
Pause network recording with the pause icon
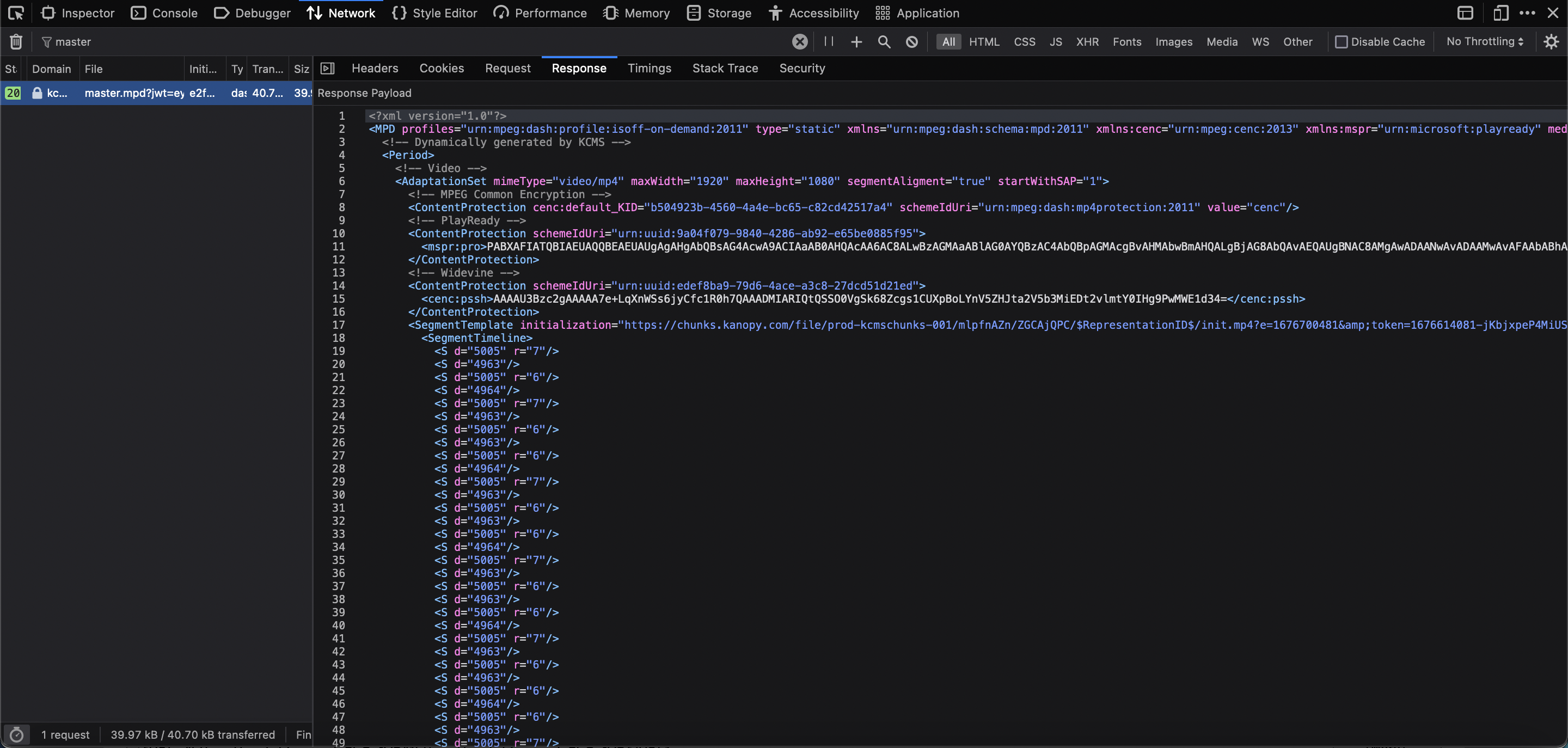[x=829, y=41]
